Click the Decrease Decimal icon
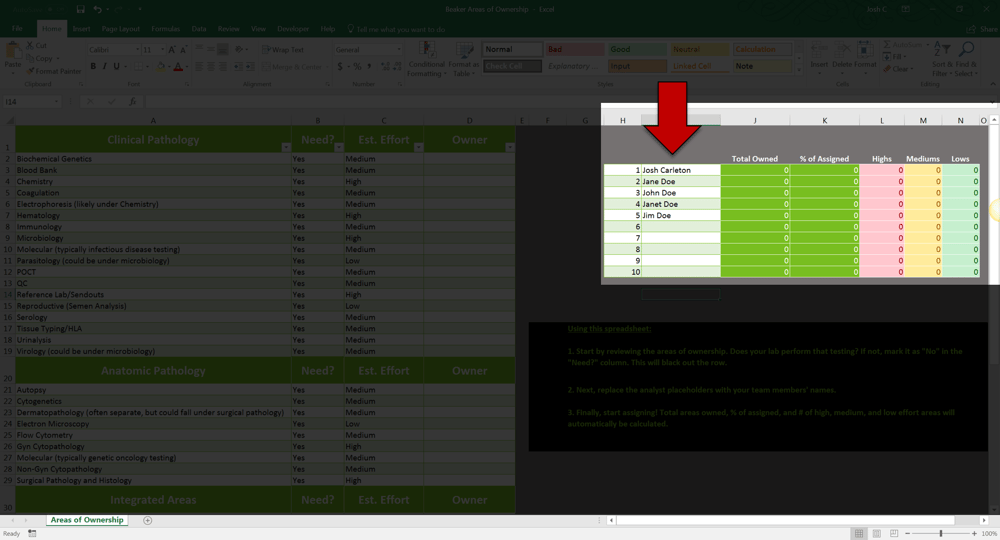Screen dimensions: 1000x540 tap(396, 66)
